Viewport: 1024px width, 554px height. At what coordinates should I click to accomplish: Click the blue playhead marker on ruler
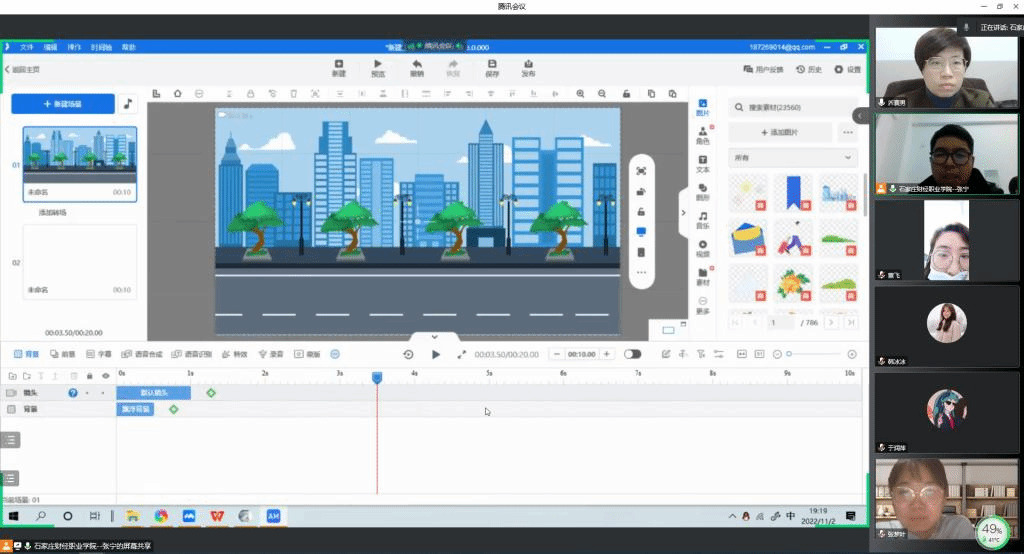377,378
